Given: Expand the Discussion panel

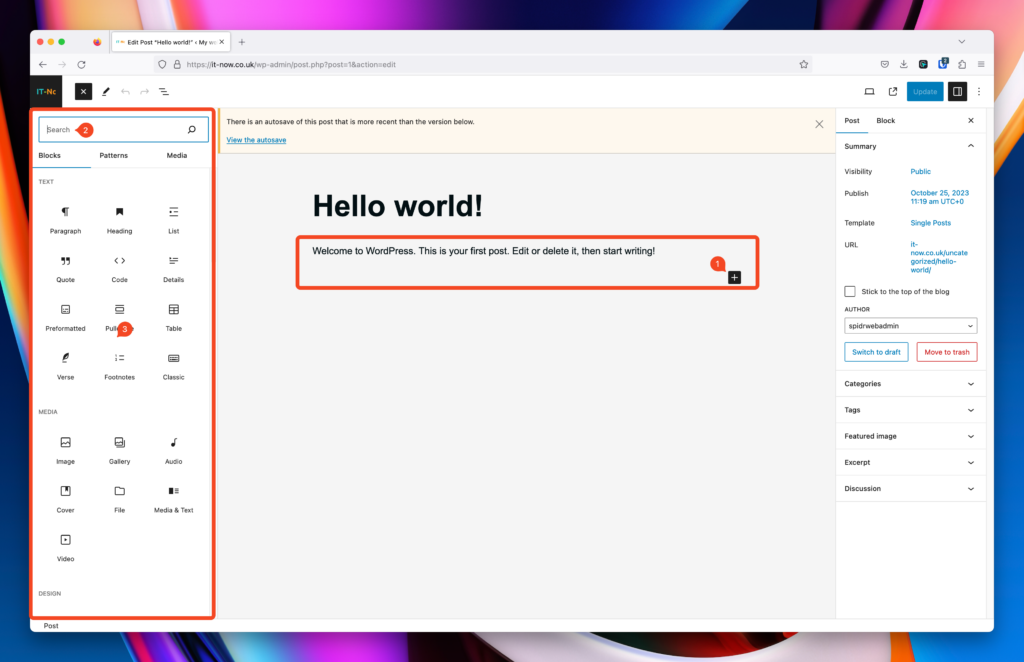Looking at the screenshot, I should point(910,488).
